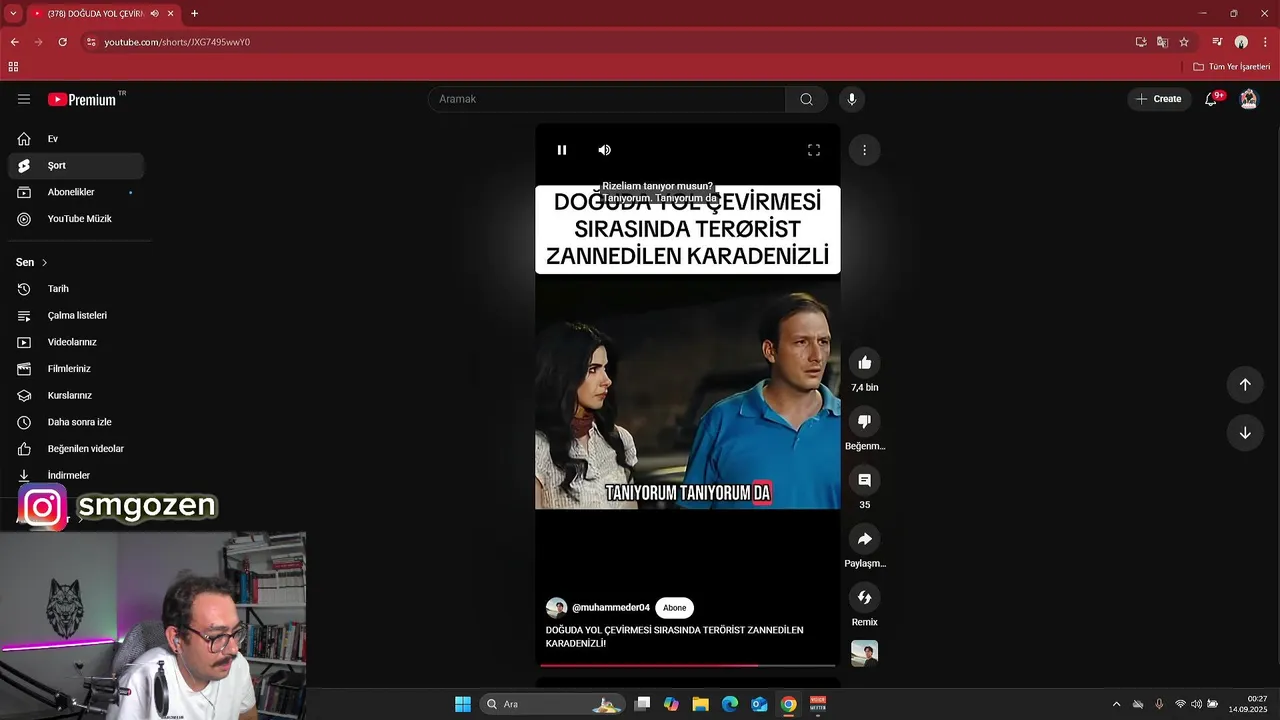Bookmark this page with star icon
This screenshot has width=1280, height=720.
pos(1184,42)
